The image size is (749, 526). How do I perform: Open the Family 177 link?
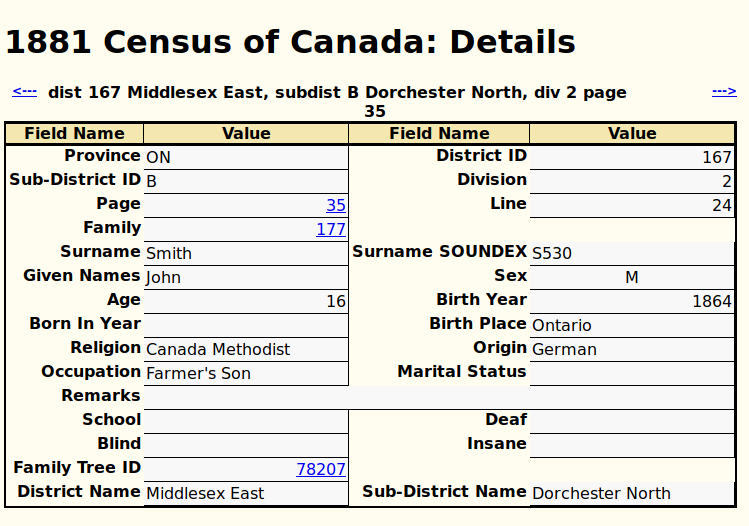click(331, 229)
